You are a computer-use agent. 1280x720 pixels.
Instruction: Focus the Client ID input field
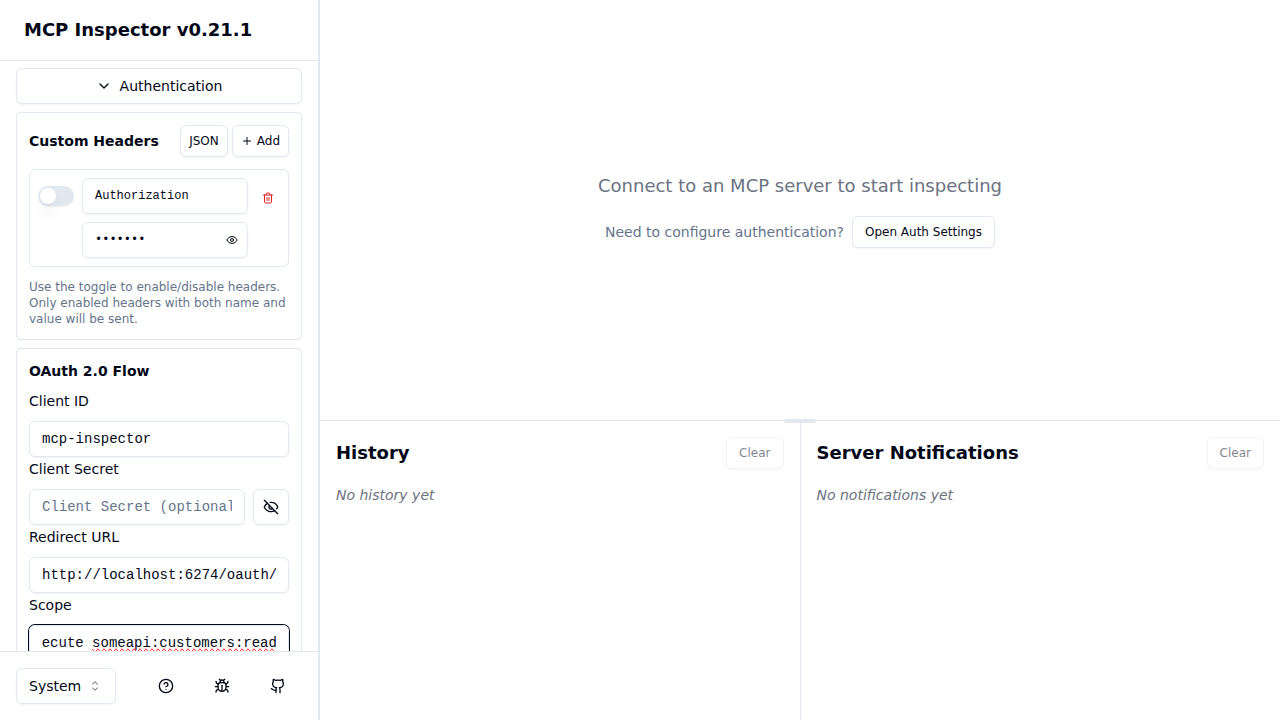click(x=158, y=439)
